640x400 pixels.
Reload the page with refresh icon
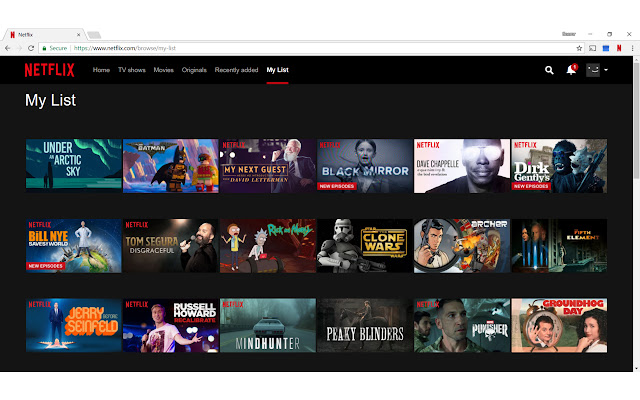click(31, 48)
